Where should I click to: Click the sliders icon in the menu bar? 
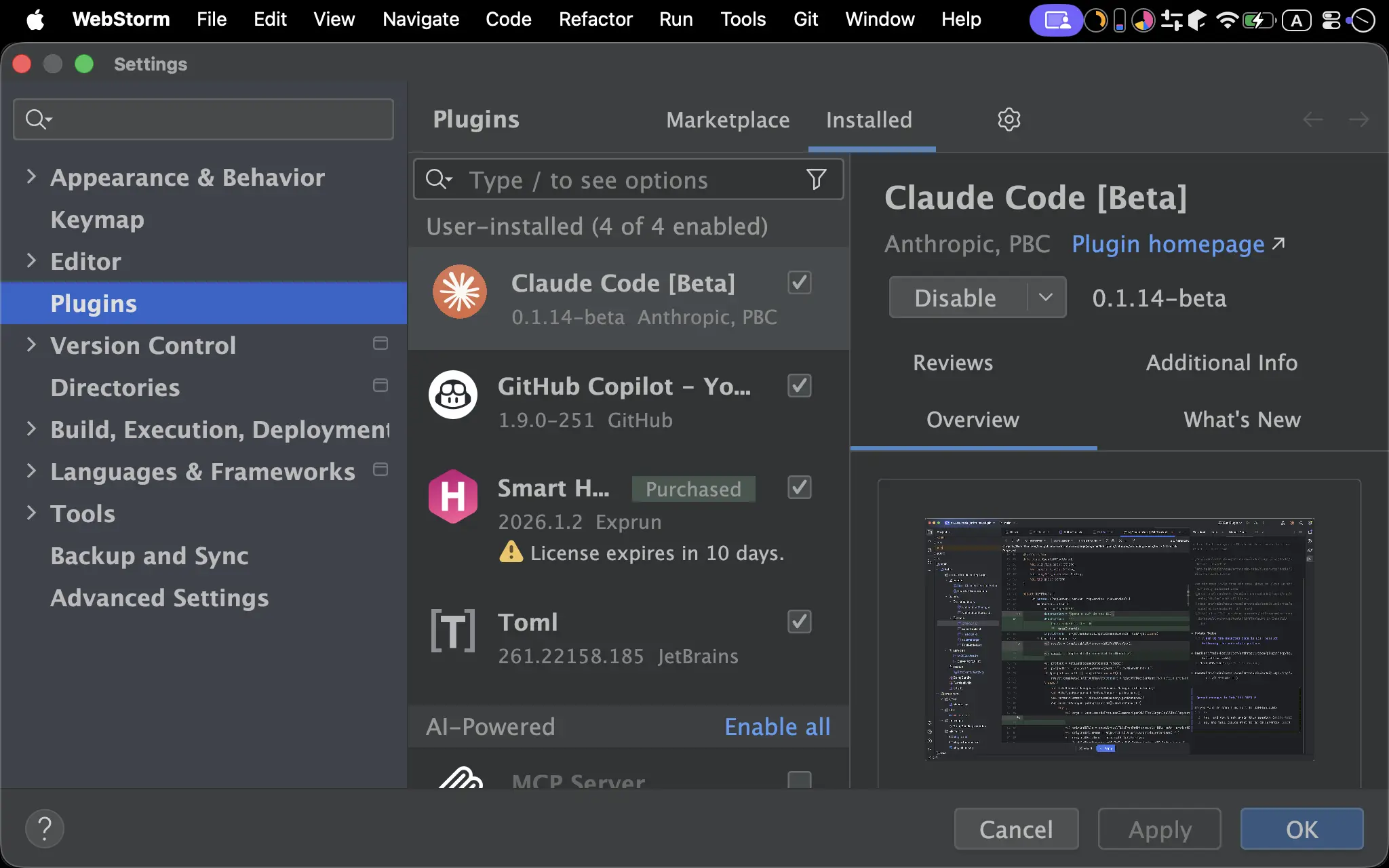(x=1171, y=20)
